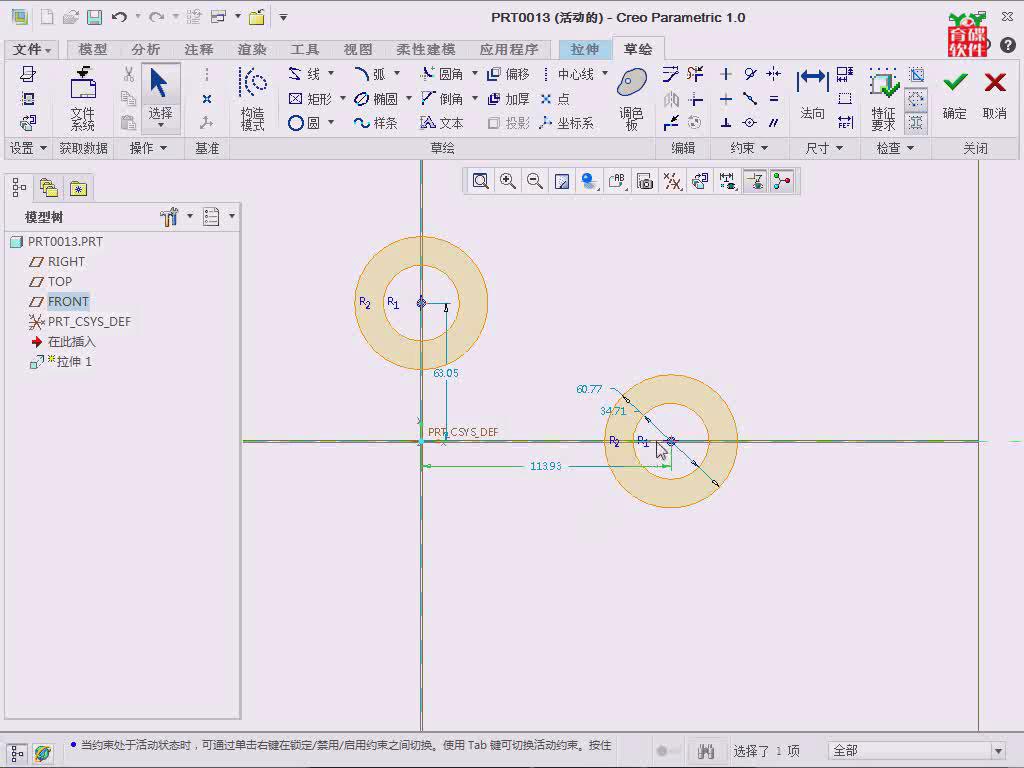Toggle Construction Mode (构造模式)

tap(253, 99)
